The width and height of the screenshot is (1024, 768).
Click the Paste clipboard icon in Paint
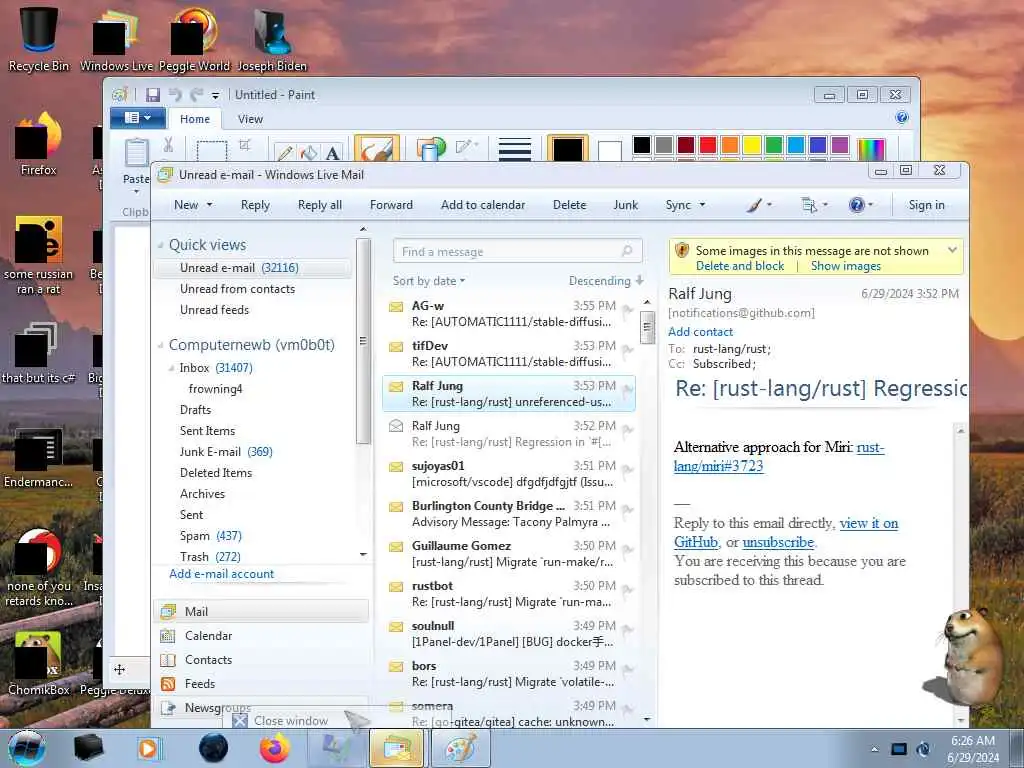136,152
